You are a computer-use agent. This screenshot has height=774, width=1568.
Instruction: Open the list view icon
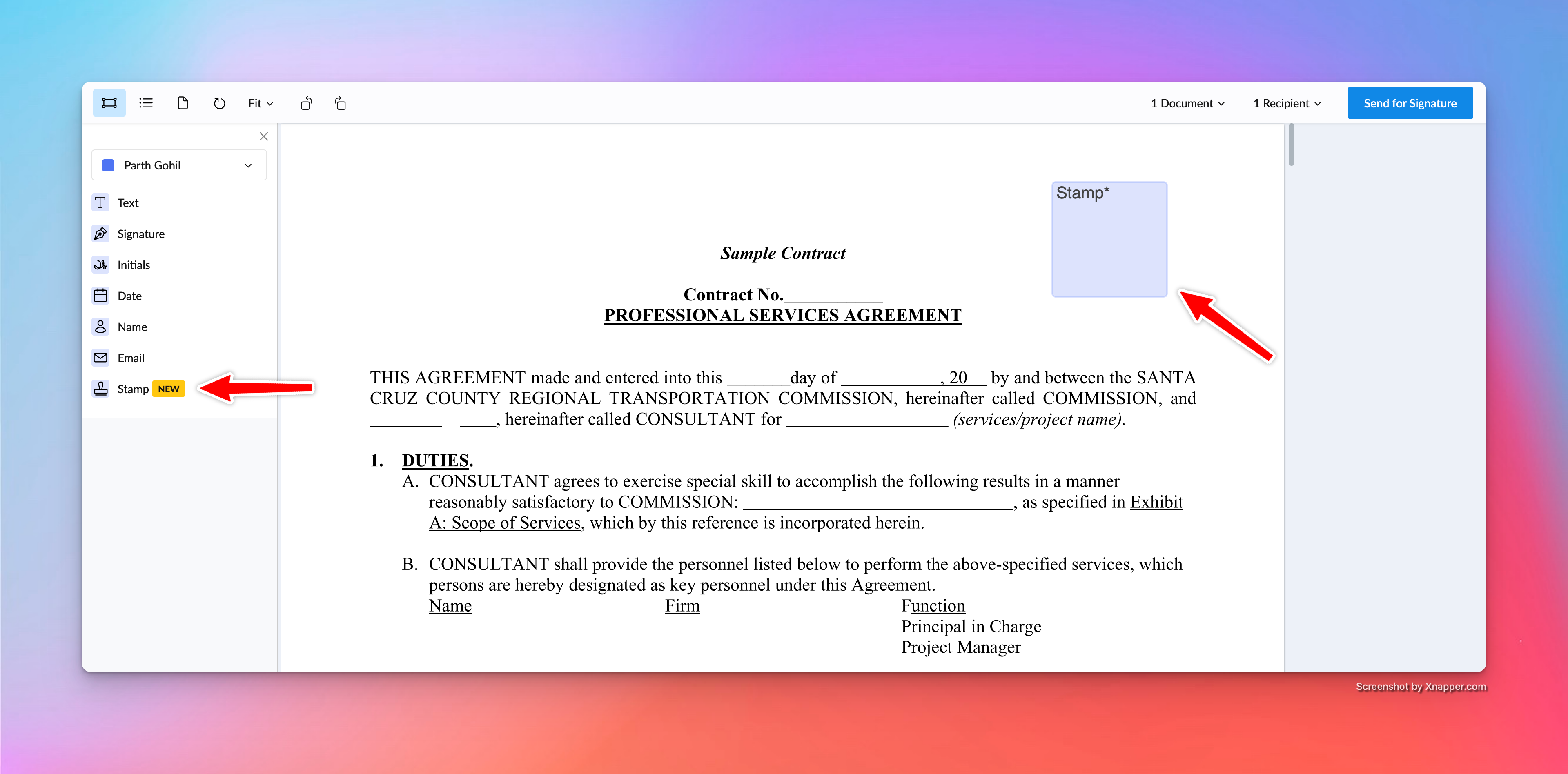[x=146, y=103]
